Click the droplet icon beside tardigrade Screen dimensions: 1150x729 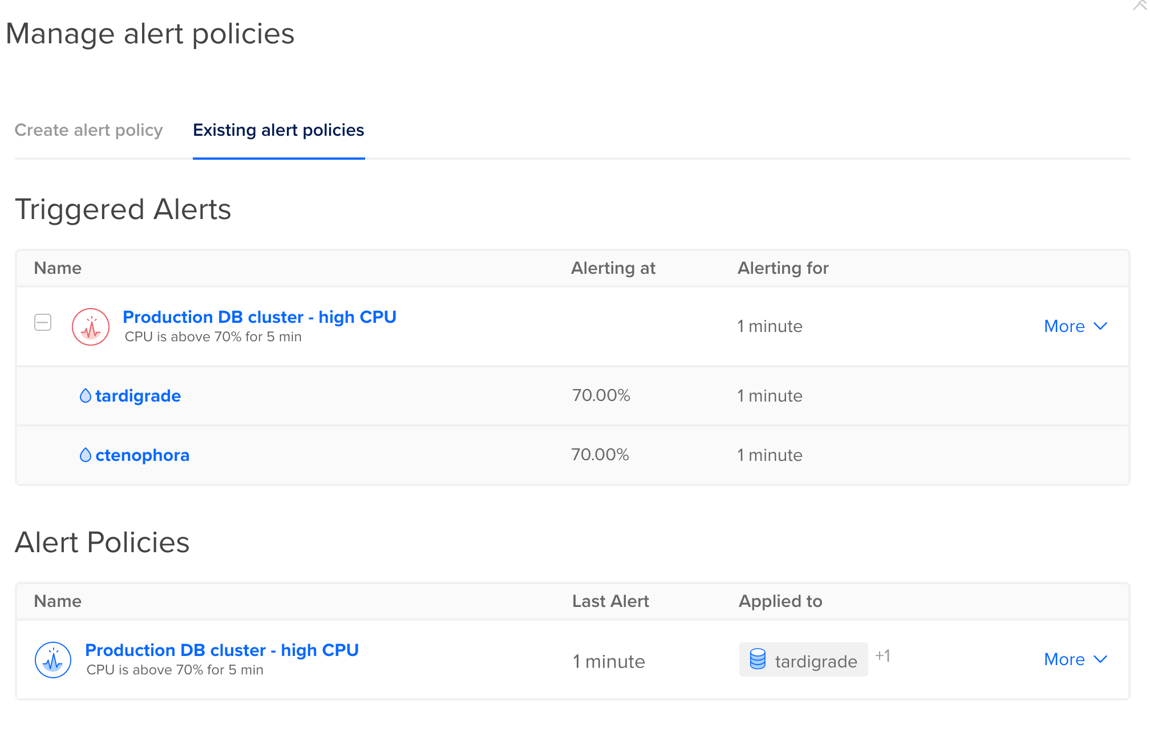pos(85,396)
